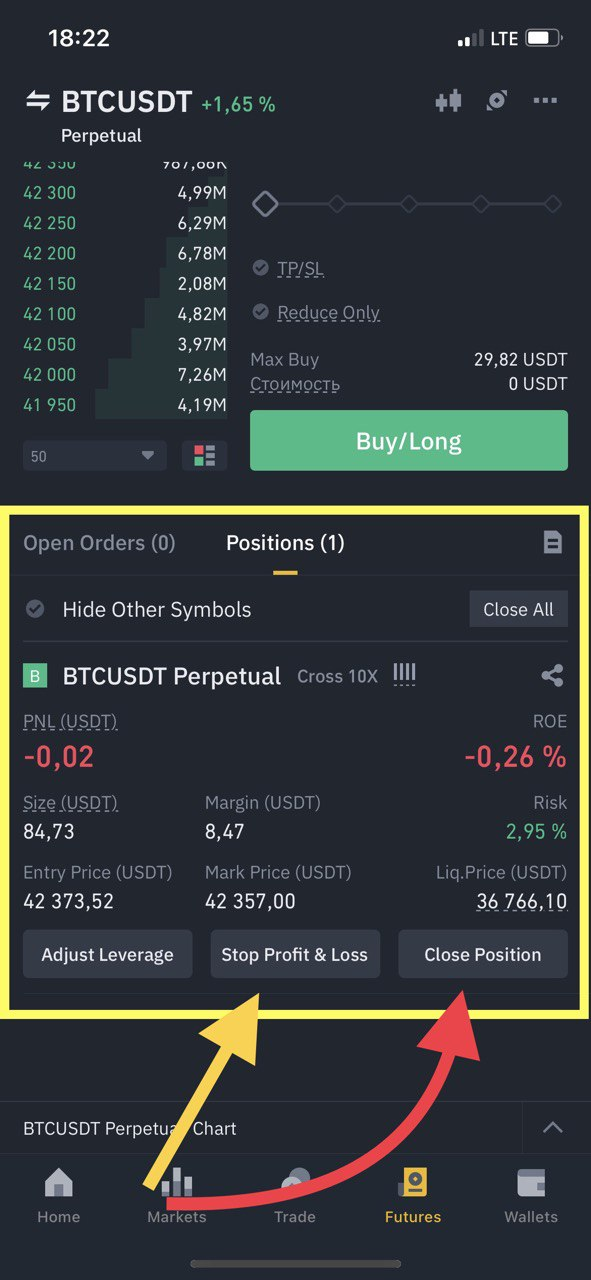Viewport: 591px width, 1280px height.
Task: Toggle Hide Other Symbols option
Action: pos(35,609)
